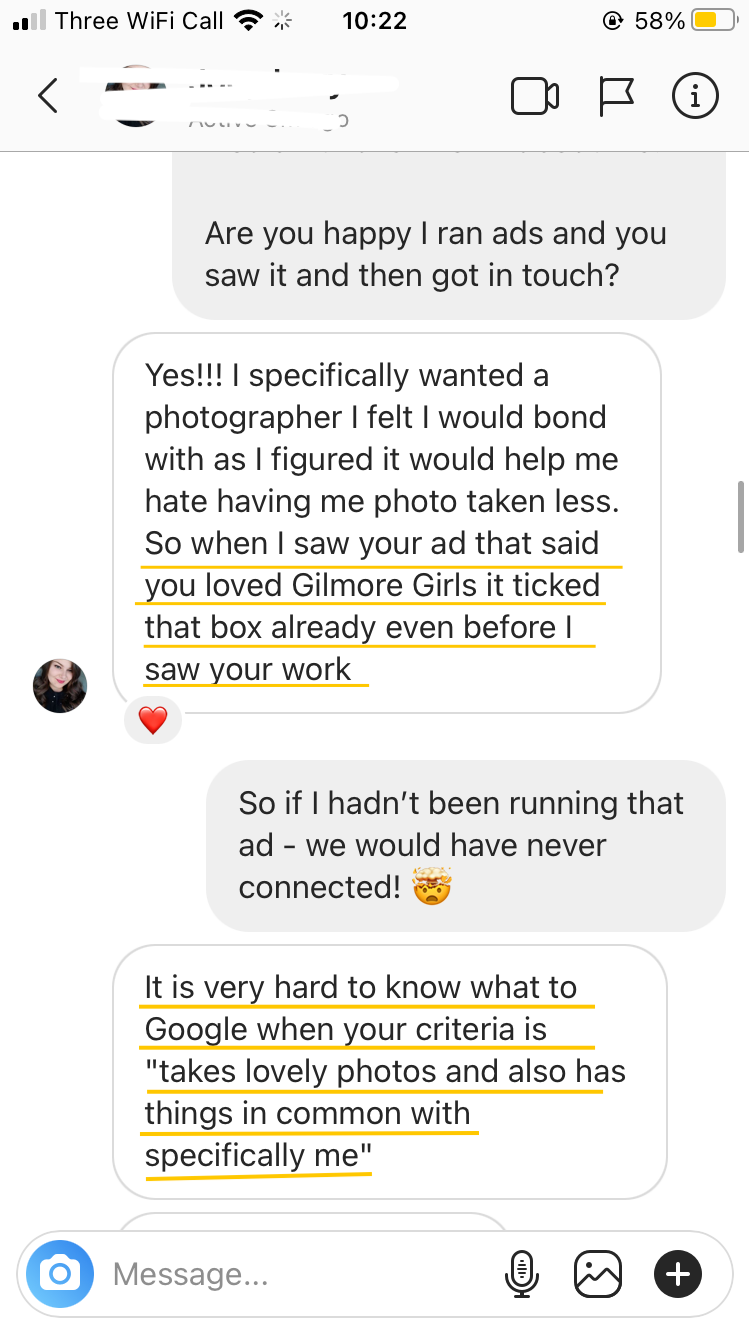Tap the plus button for more options
749x1333 pixels.
point(678,1274)
